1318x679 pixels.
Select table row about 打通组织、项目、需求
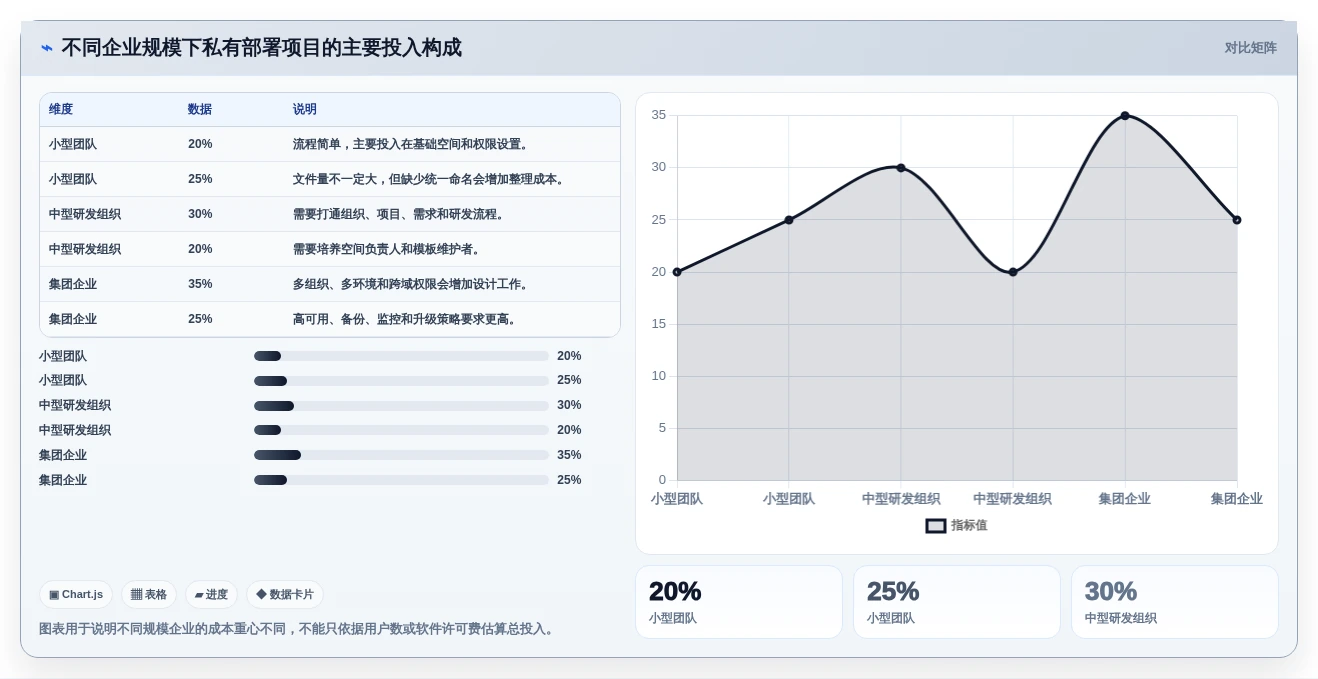click(330, 214)
